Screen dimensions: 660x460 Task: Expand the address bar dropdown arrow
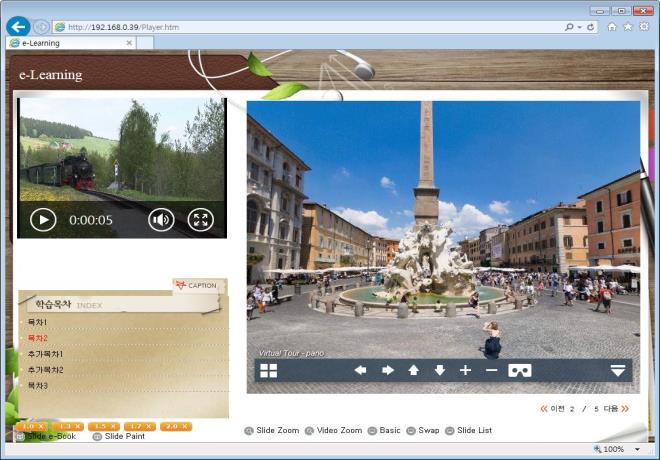click(580, 27)
